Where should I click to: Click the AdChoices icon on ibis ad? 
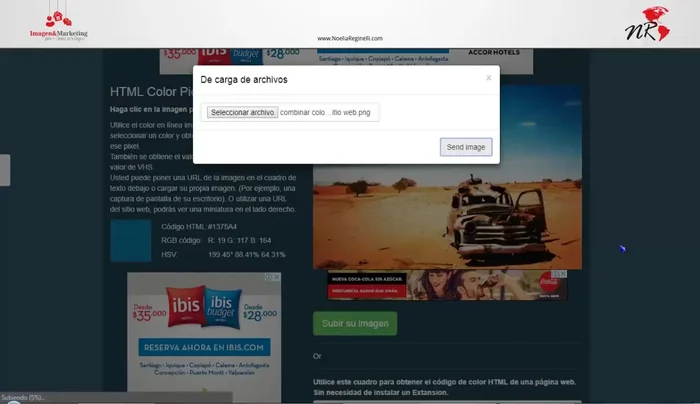point(276,277)
